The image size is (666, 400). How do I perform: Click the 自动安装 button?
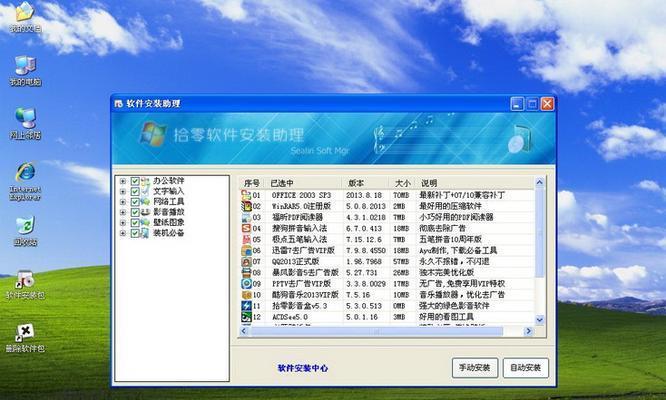click(x=525, y=368)
